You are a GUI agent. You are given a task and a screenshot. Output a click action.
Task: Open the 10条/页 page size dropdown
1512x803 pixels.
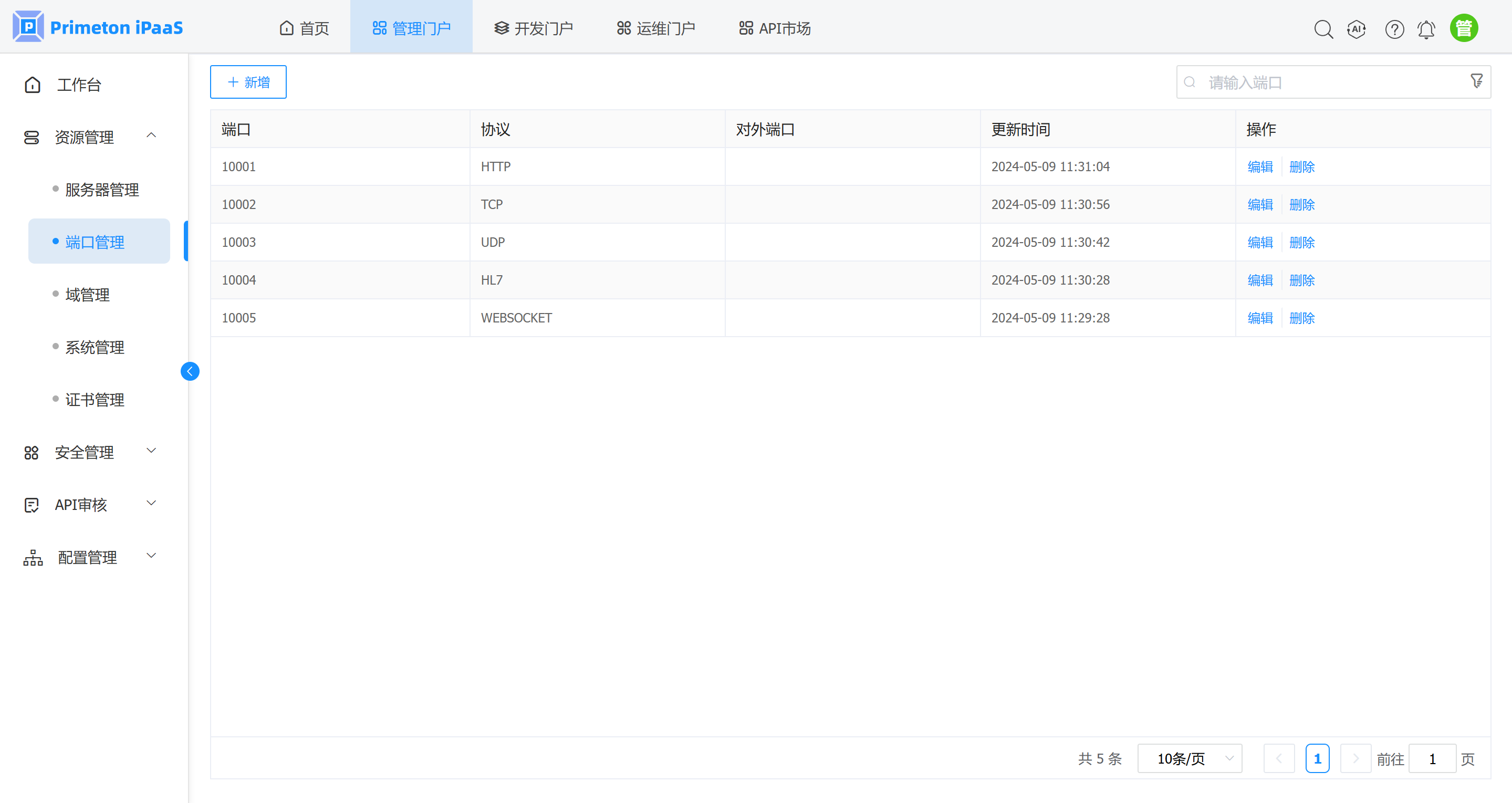(1189, 758)
